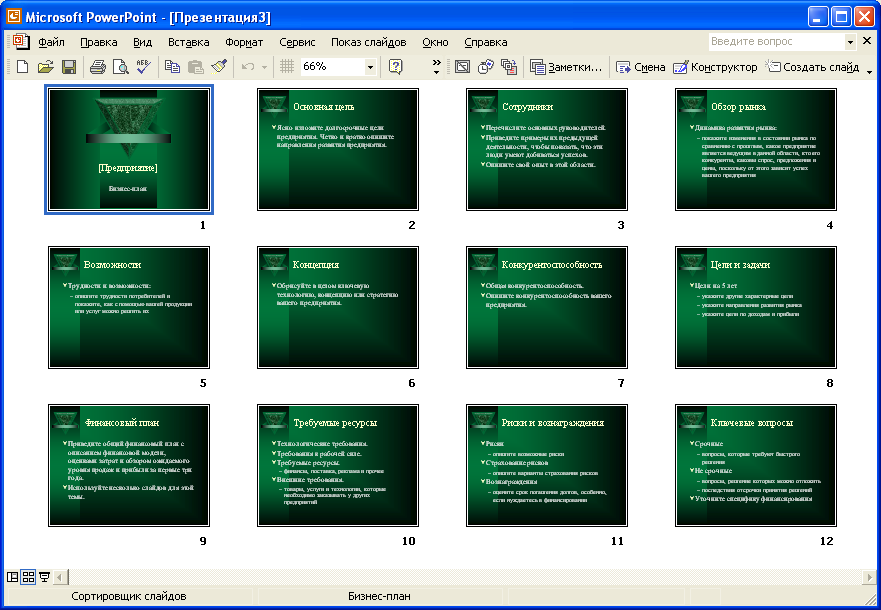Select slide 6 Концепция thumbnail
Image resolution: width=881 pixels, height=610 pixels.
point(338,307)
